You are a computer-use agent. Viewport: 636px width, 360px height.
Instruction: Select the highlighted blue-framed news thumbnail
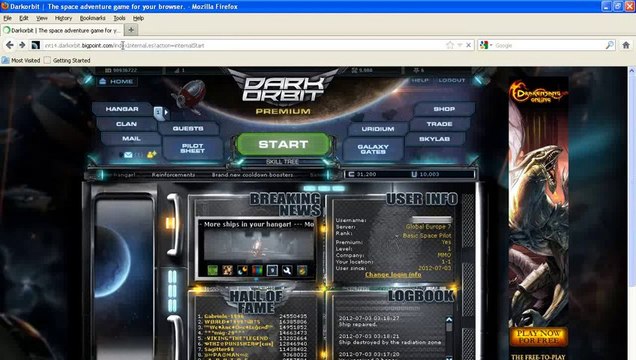(x=272, y=270)
